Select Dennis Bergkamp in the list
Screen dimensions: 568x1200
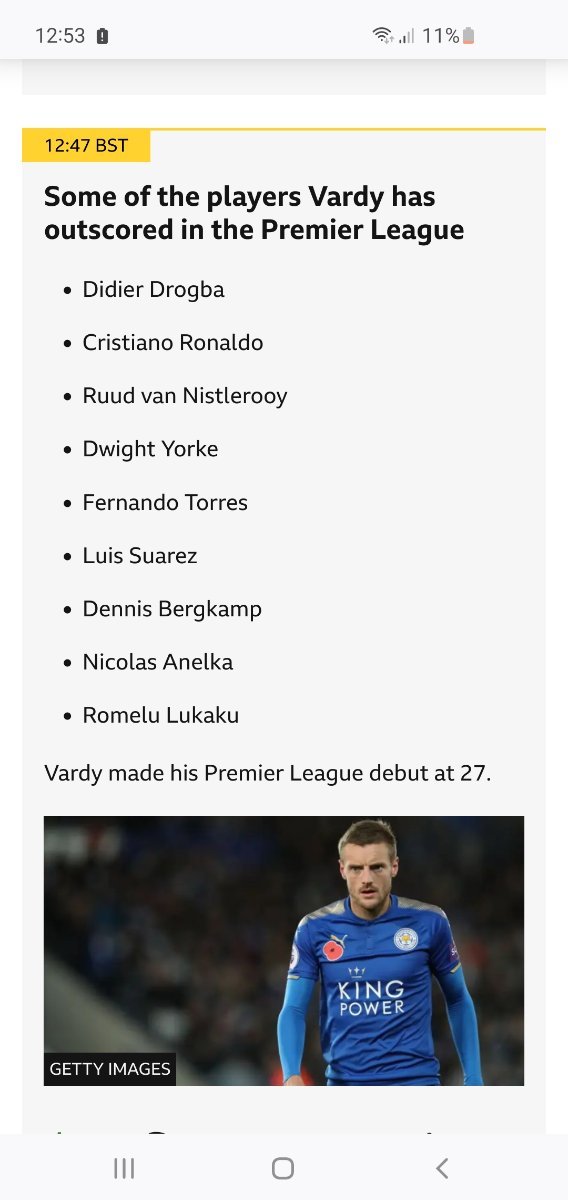pyautogui.click(x=172, y=609)
